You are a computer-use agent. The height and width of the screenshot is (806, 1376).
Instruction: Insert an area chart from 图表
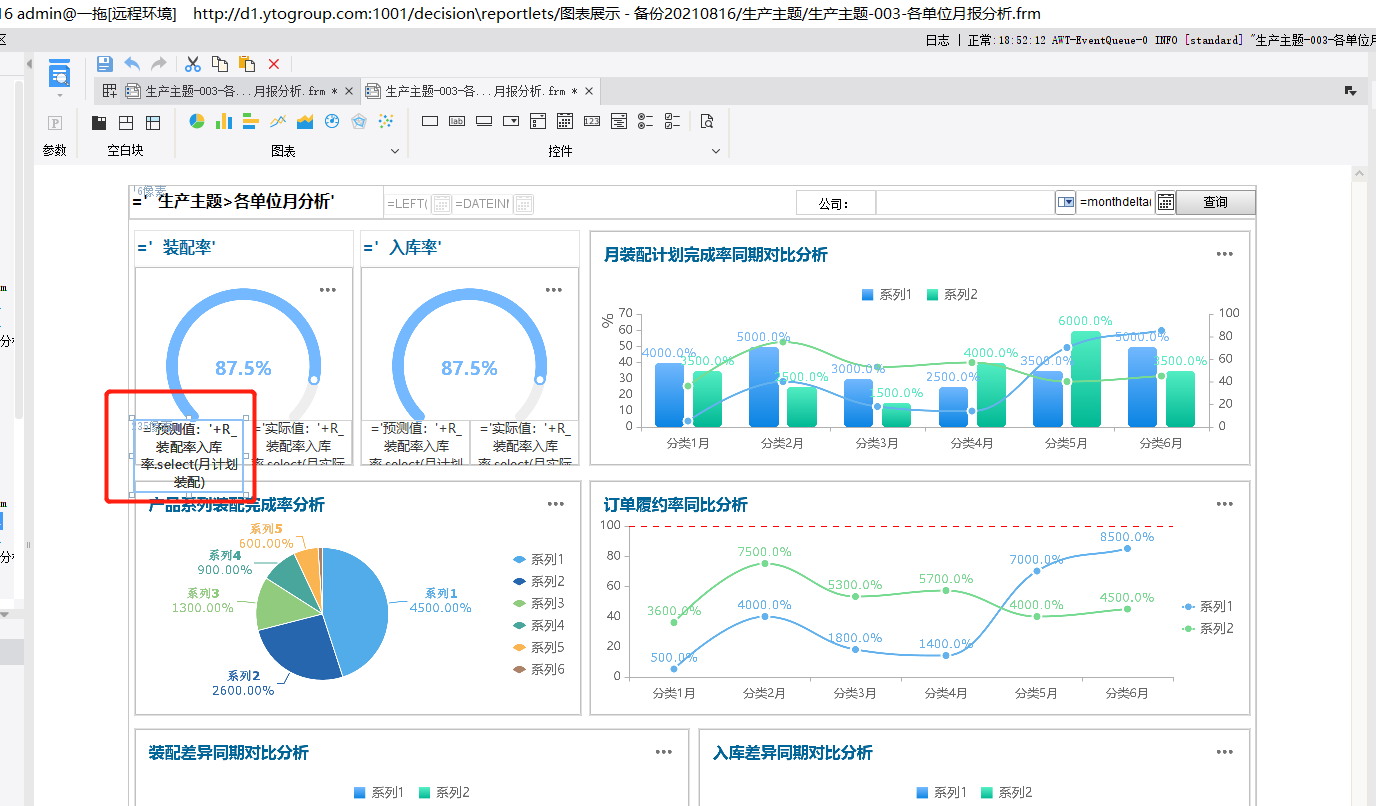tap(305, 121)
